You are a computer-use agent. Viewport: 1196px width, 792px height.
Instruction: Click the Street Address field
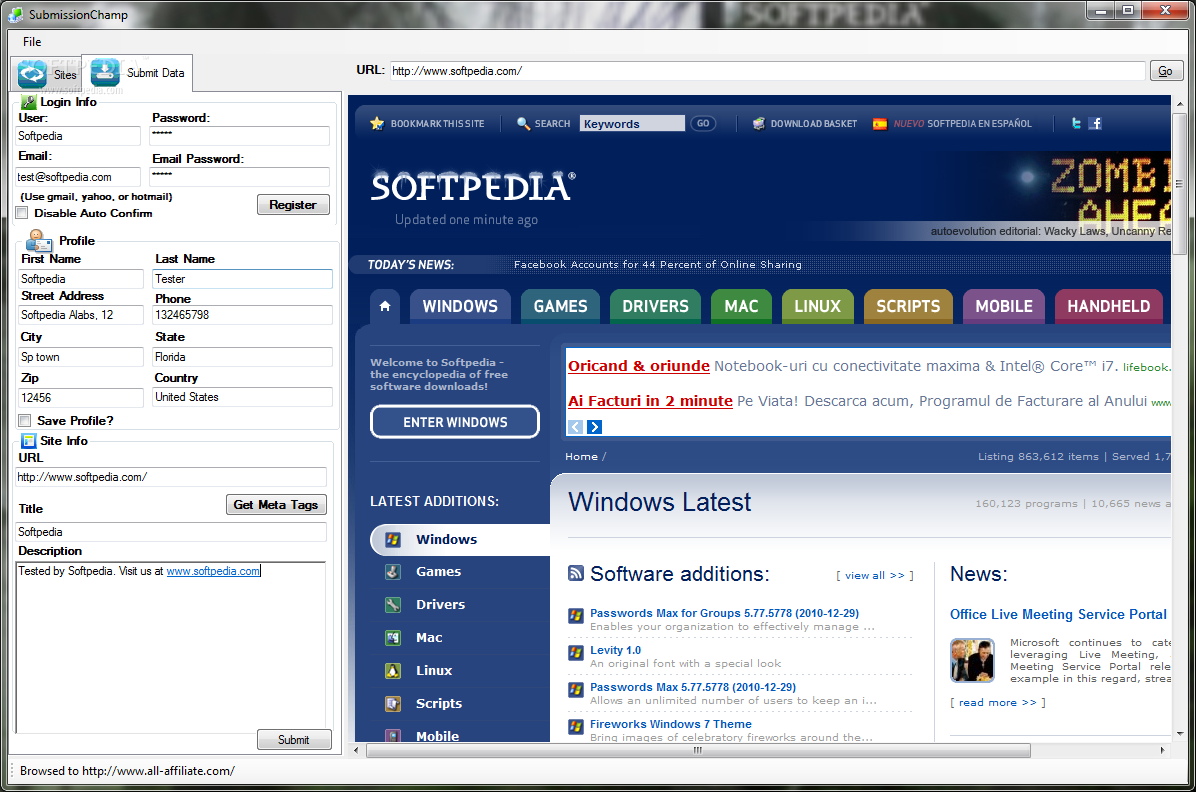point(81,315)
